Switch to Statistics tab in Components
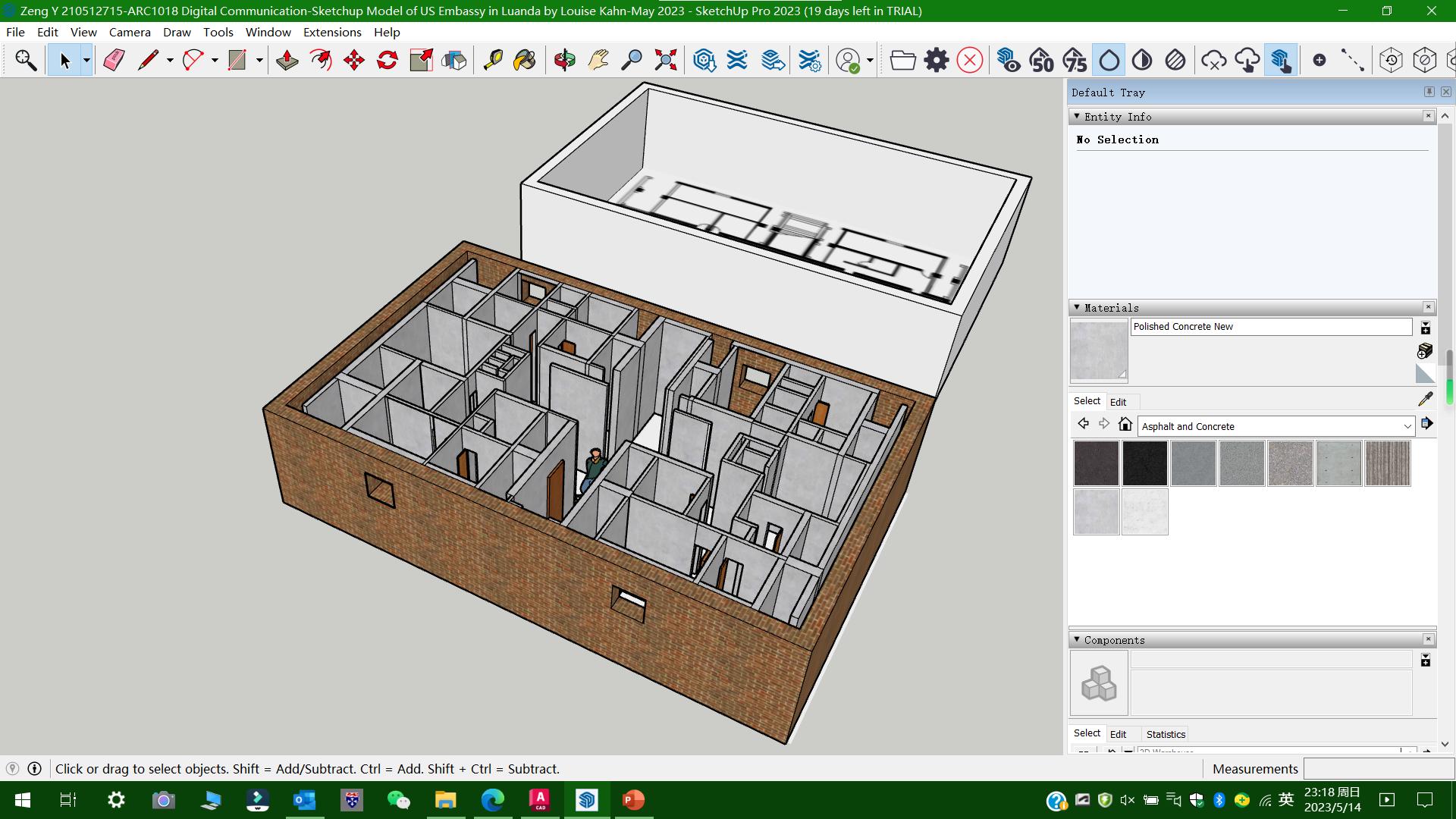This screenshot has height=819, width=1456. (1165, 734)
